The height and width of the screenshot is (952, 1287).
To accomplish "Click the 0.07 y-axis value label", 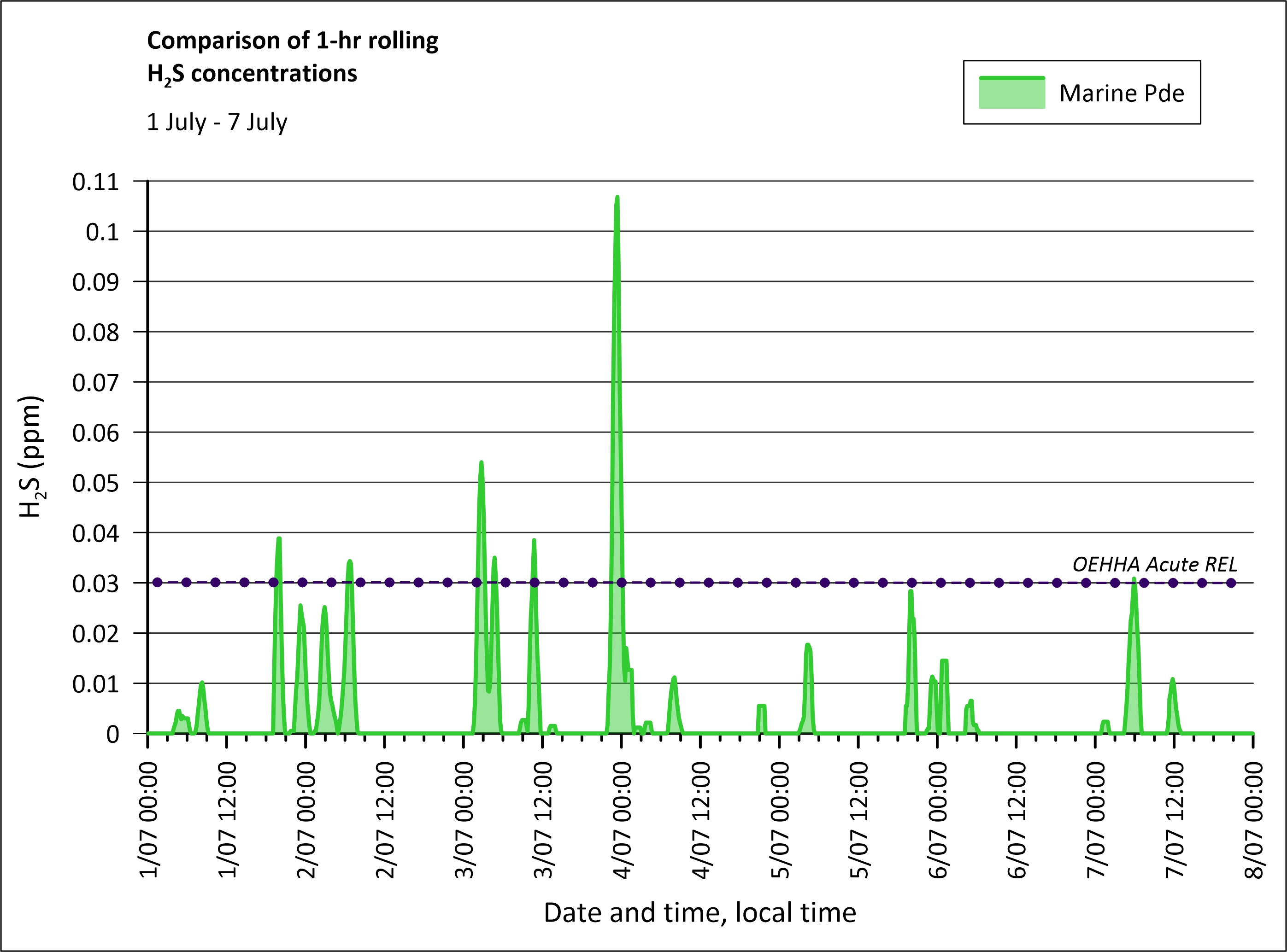I will 96,383.
